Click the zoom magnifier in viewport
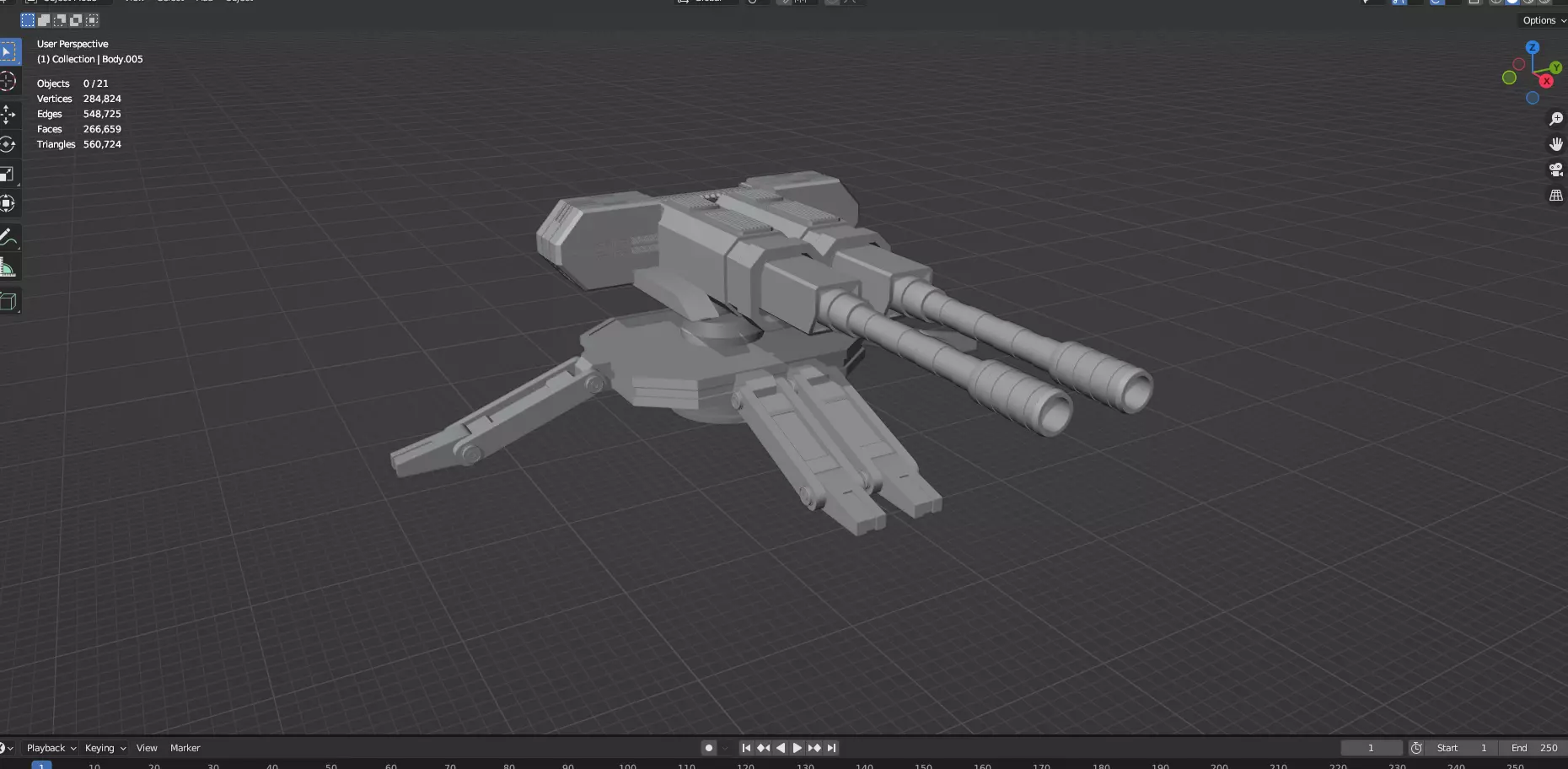 click(1556, 119)
